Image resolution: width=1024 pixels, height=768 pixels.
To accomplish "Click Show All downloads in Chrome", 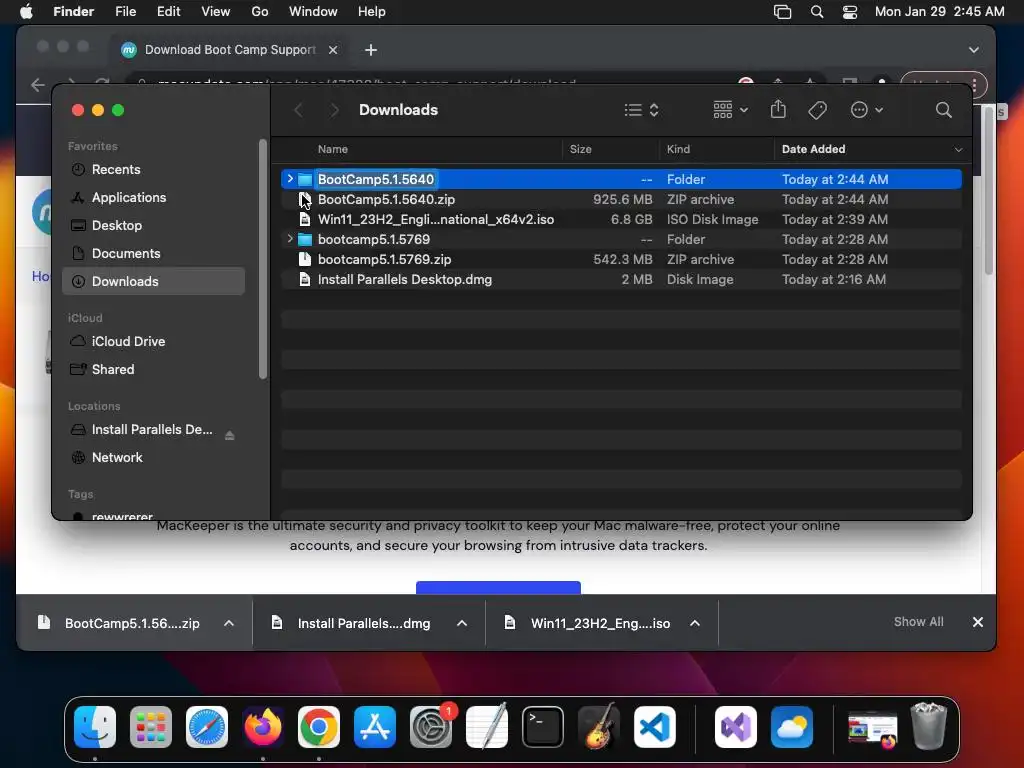I will 918,622.
